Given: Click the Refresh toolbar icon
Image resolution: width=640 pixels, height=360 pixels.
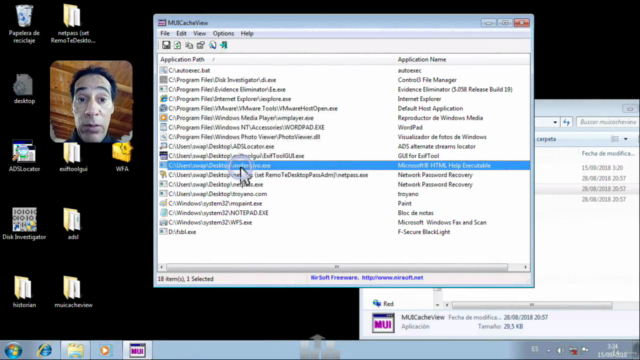Looking at the screenshot, I should tap(178, 45).
